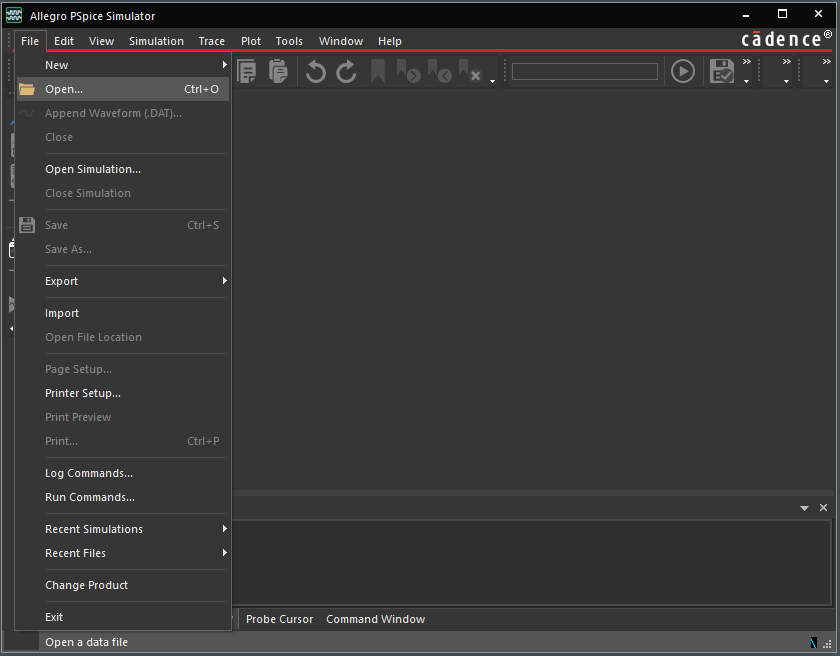Click inside the toolbar search field
Screen dimensions: 840x656
click(584, 71)
